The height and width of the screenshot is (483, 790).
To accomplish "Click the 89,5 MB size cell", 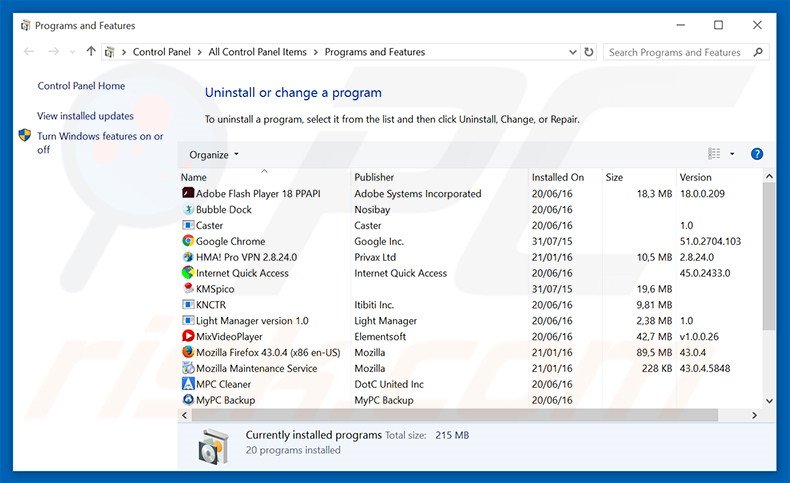I will point(654,353).
